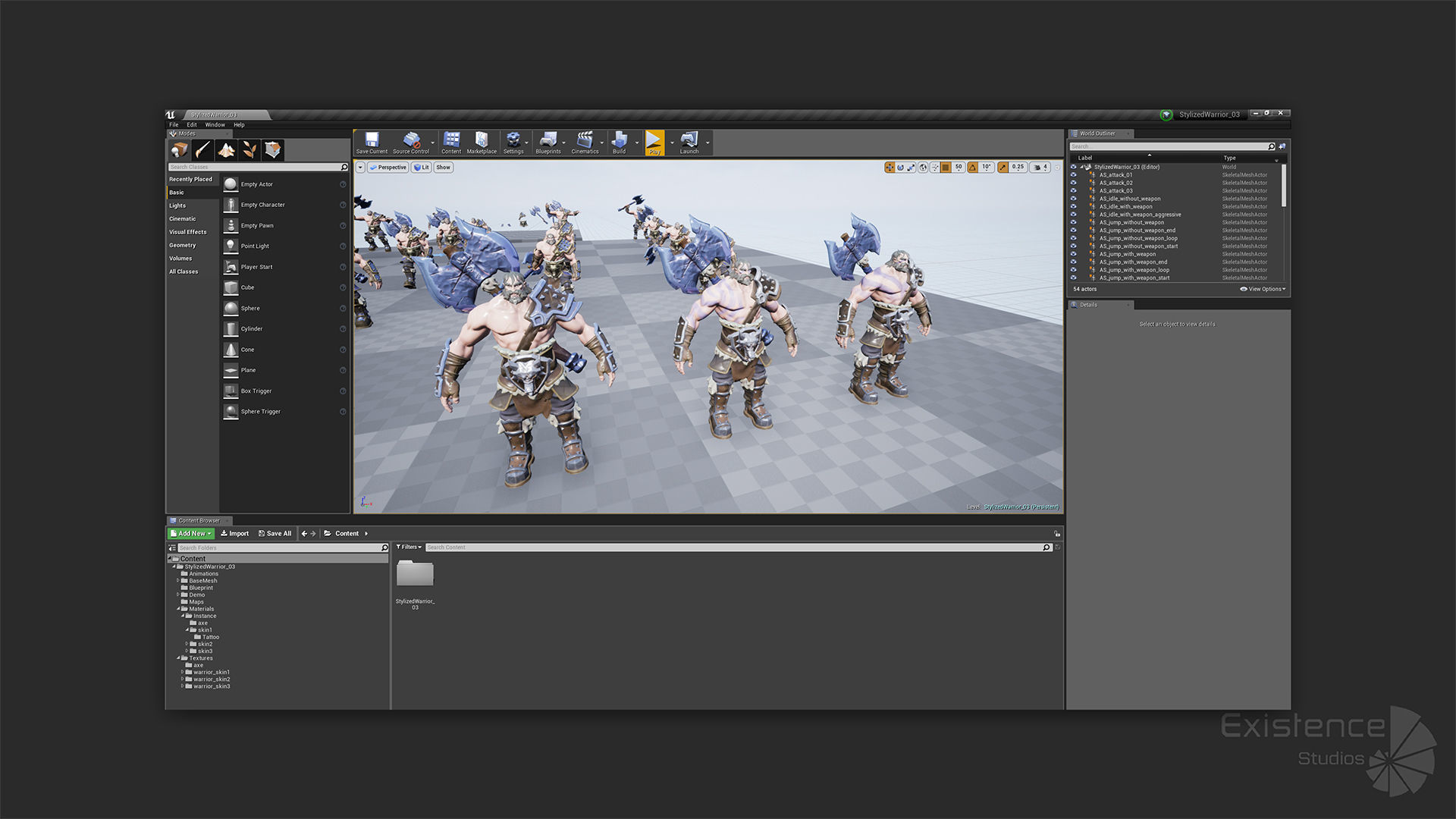
Task: Click the back arrow in Content Browser
Action: 304,534
